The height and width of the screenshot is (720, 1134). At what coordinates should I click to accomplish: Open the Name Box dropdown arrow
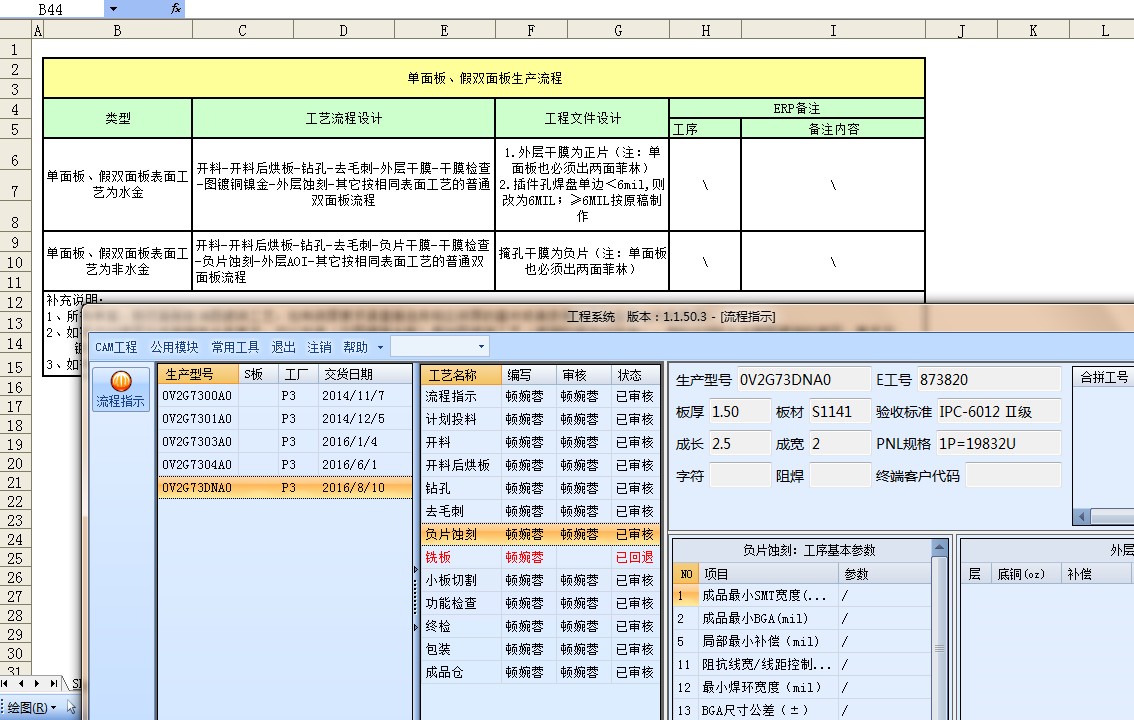pos(114,9)
